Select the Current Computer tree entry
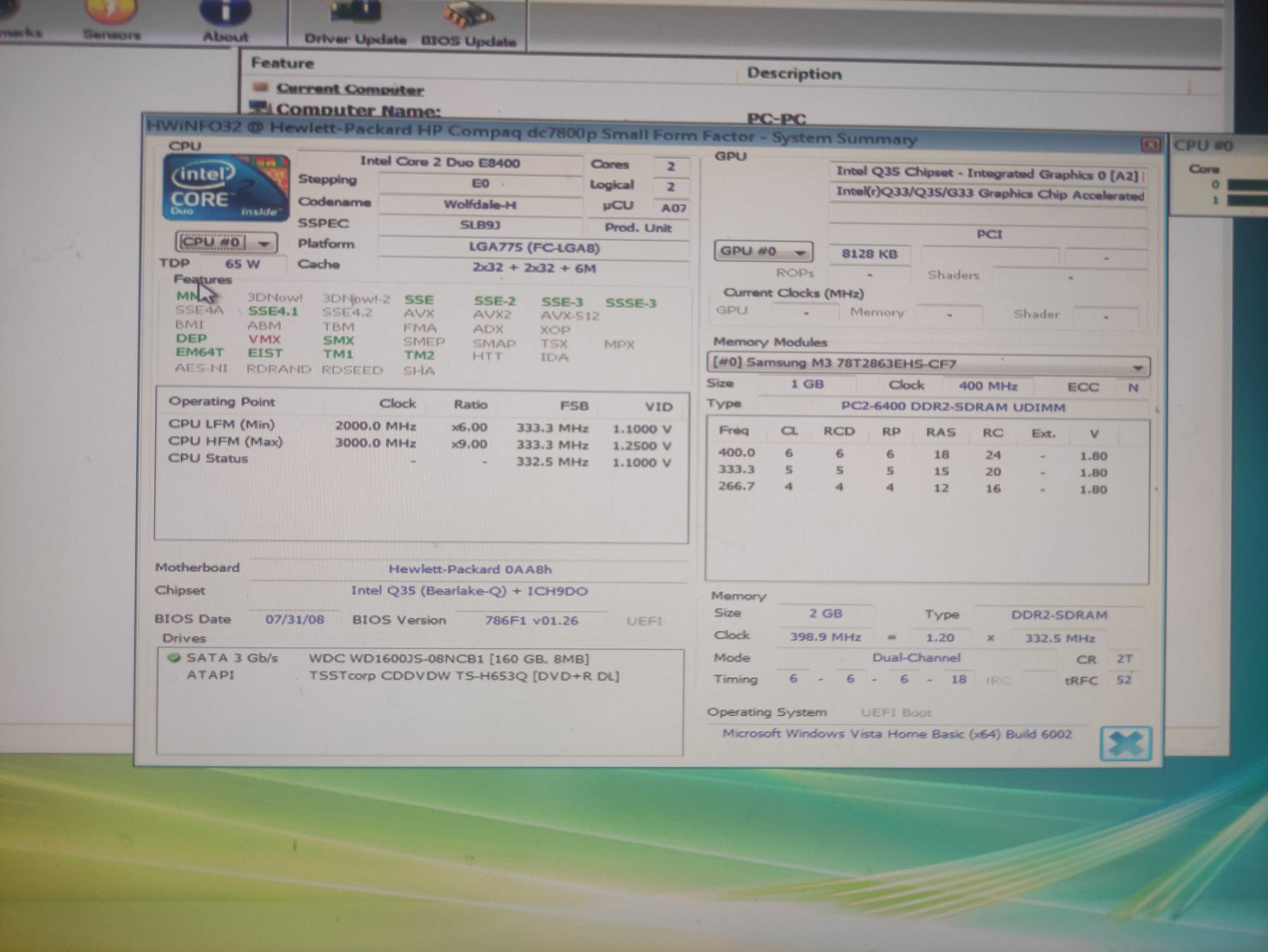This screenshot has height=952, width=1268. coord(350,89)
